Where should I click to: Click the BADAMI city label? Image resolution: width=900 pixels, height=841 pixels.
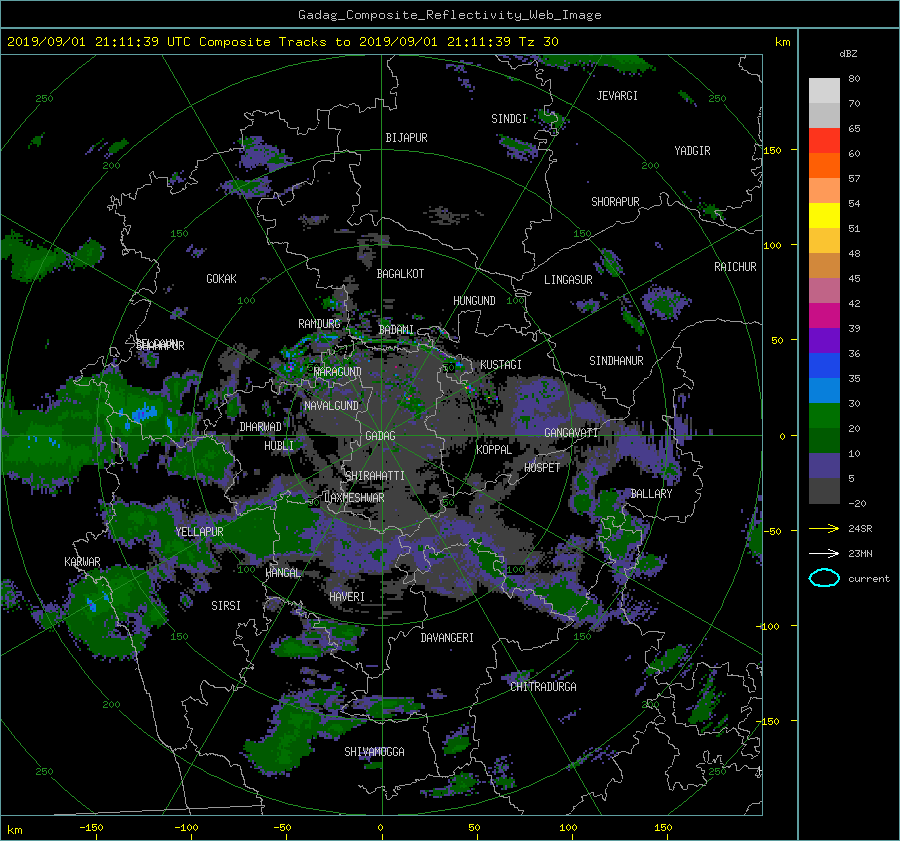tap(396, 330)
